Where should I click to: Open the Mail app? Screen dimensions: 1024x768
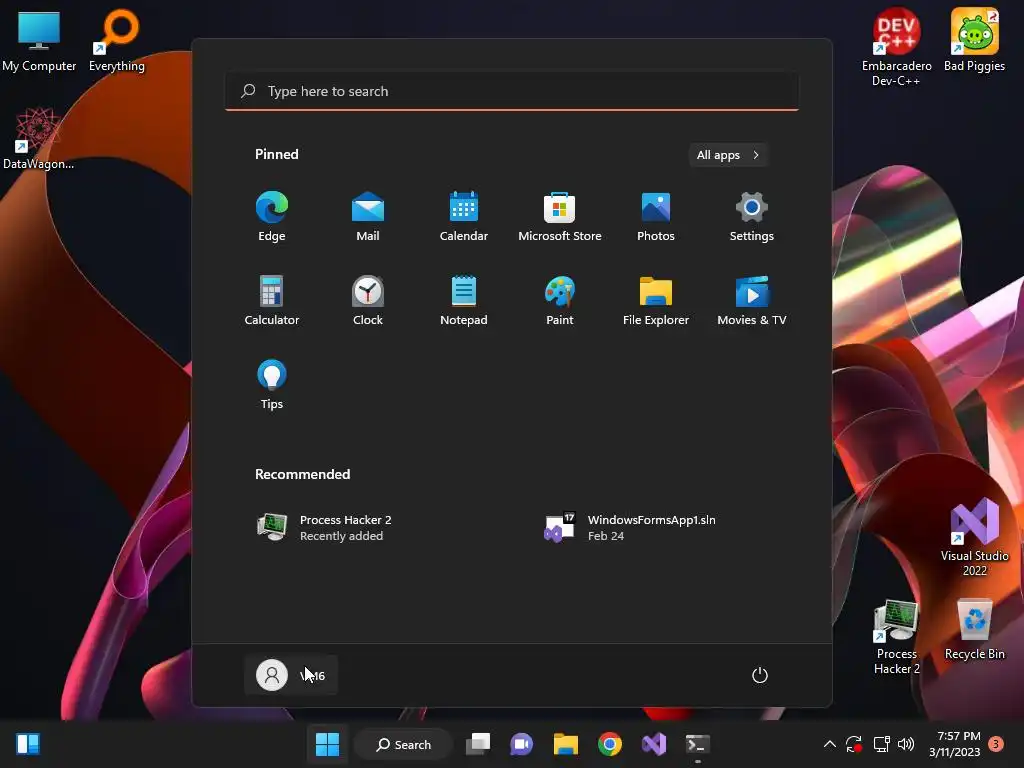pos(368,217)
